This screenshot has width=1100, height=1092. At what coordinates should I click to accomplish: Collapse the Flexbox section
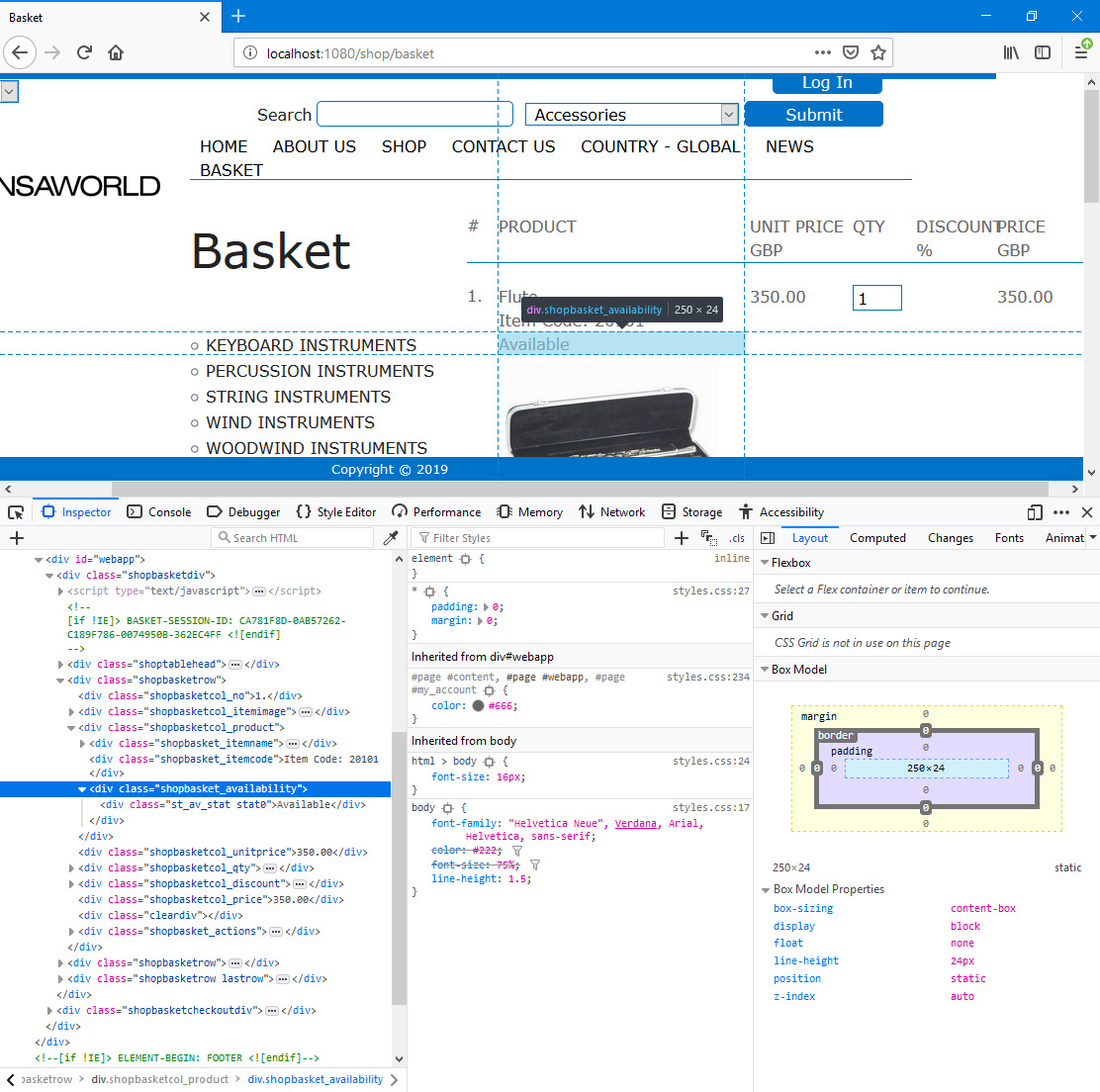point(765,563)
